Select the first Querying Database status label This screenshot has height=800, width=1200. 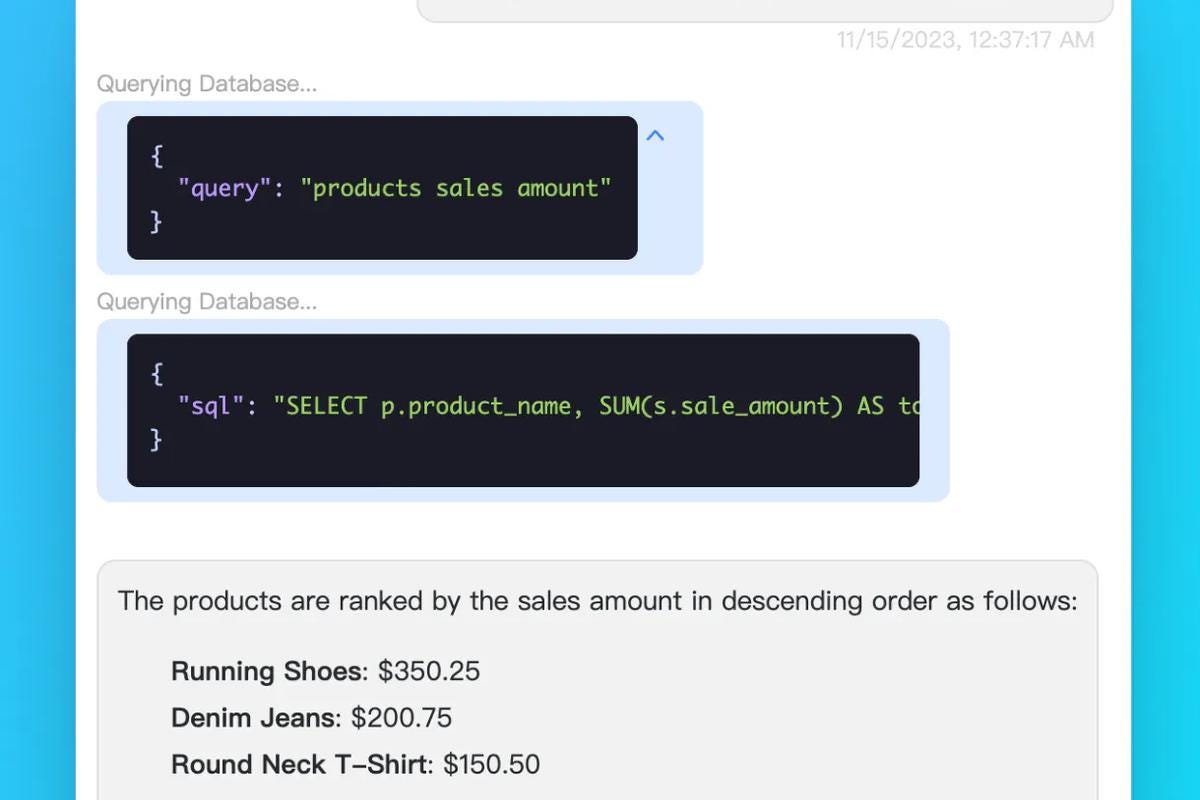point(207,84)
